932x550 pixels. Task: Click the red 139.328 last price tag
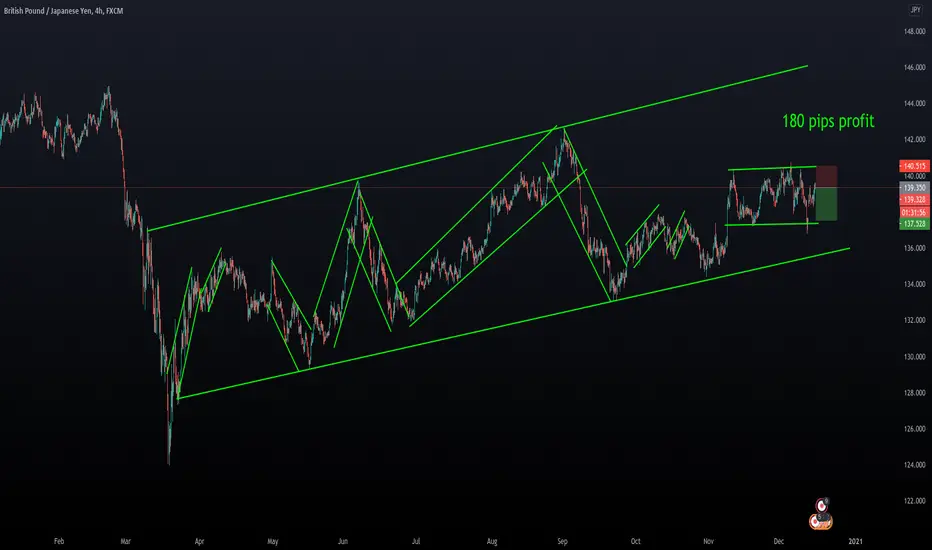click(914, 200)
